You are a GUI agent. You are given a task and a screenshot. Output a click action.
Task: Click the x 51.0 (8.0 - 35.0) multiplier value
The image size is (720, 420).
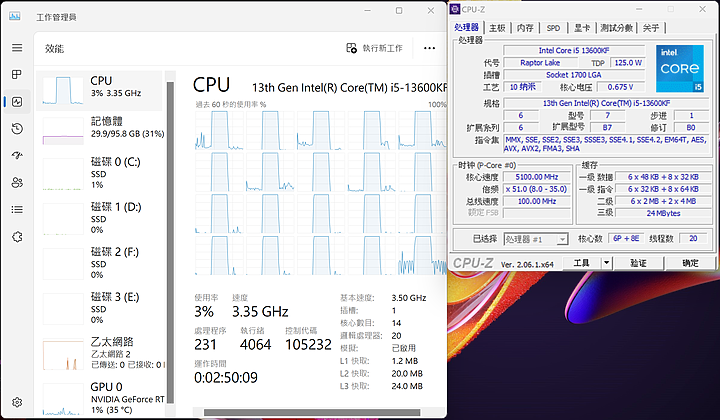(x=537, y=189)
